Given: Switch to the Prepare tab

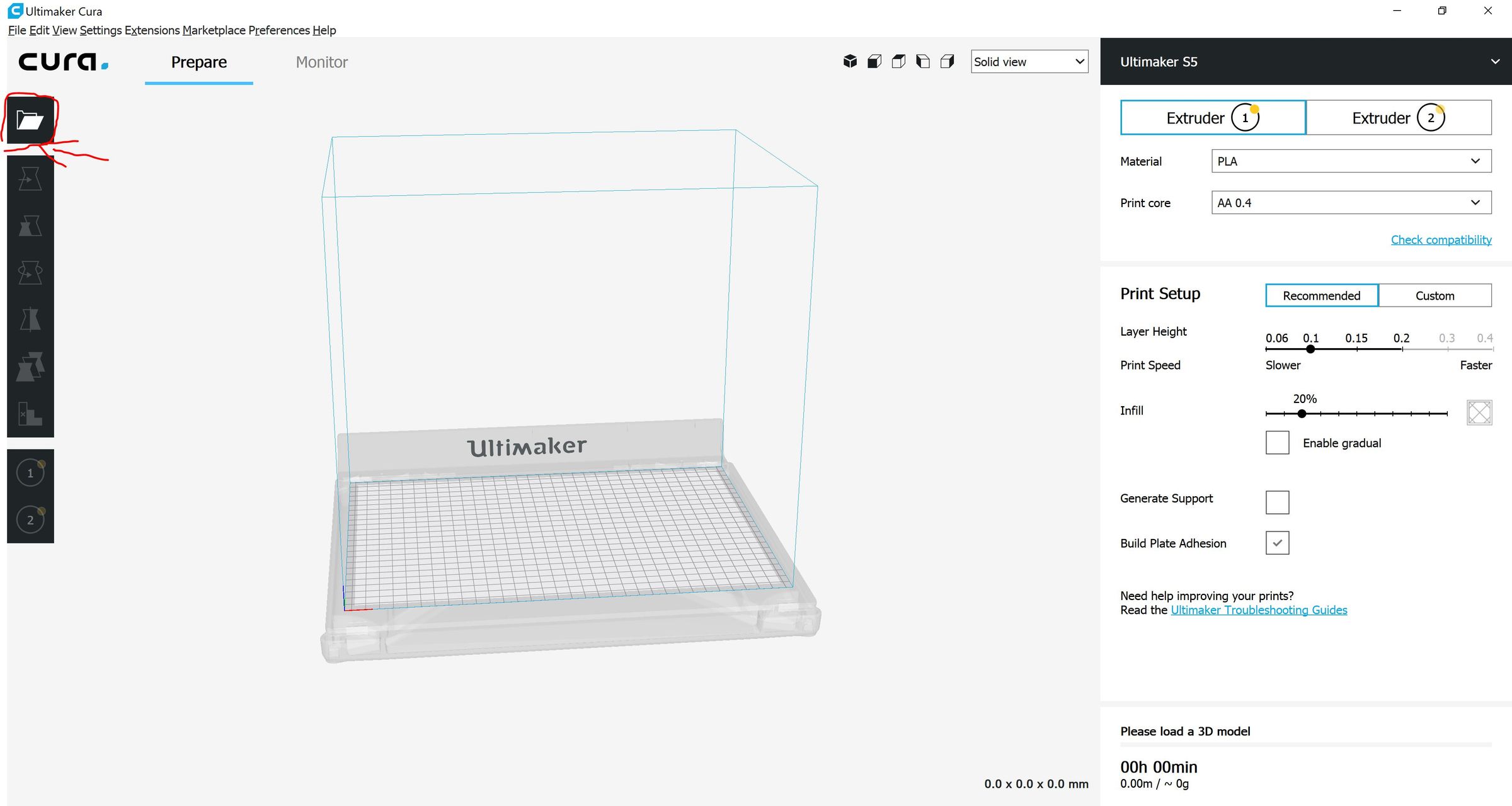Looking at the screenshot, I should pyautogui.click(x=199, y=62).
